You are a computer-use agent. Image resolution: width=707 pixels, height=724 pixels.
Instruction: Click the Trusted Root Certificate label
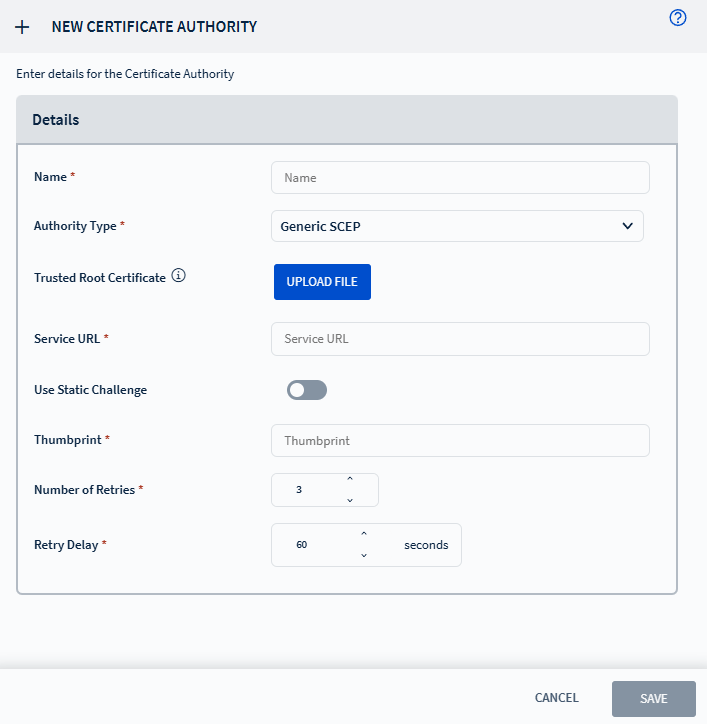coord(100,278)
